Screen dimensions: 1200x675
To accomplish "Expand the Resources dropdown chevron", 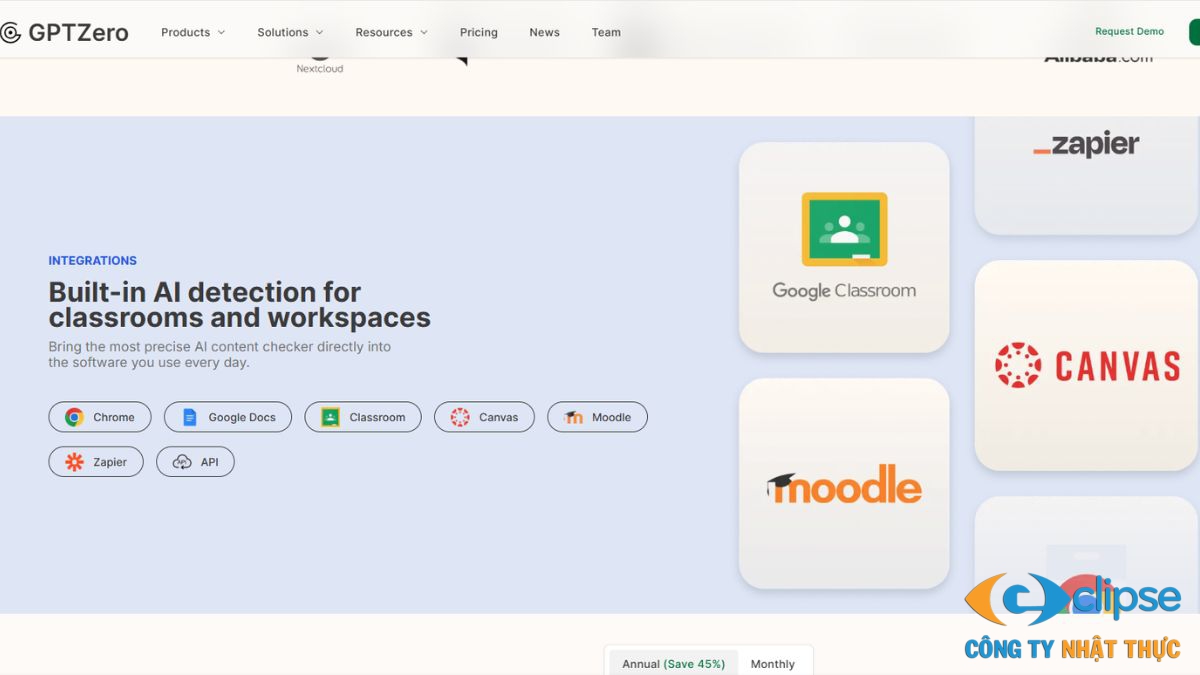I will (423, 33).
